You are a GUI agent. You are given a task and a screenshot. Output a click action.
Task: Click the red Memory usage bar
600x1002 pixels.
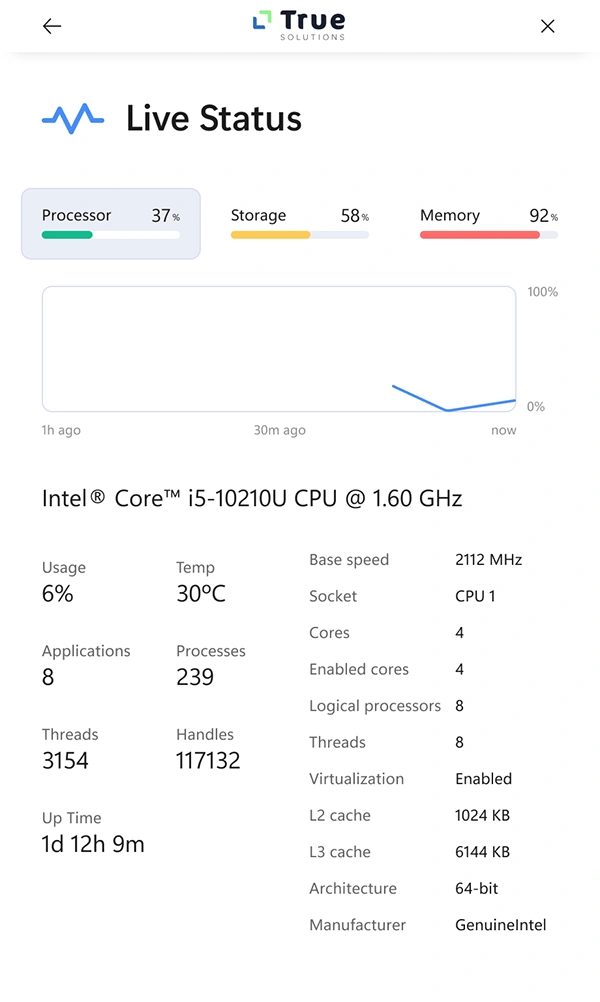(480, 235)
